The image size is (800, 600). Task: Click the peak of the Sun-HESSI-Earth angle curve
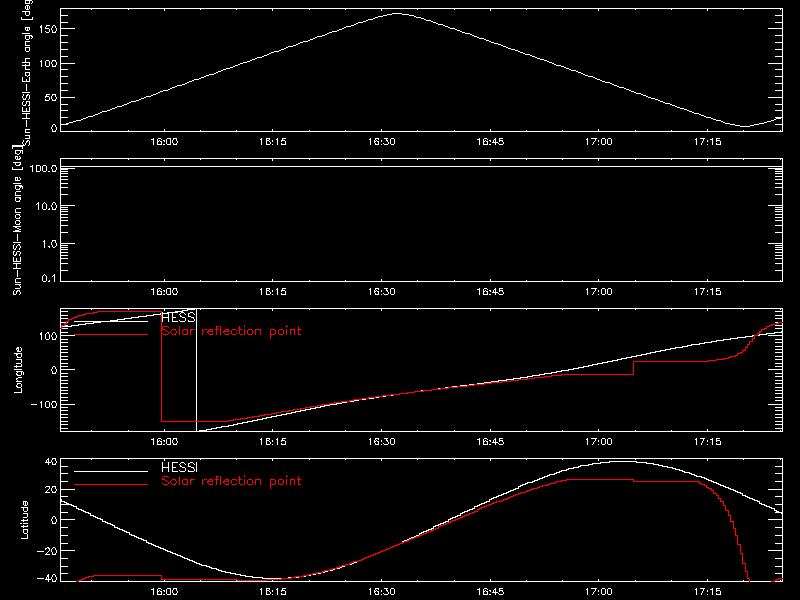click(x=397, y=14)
